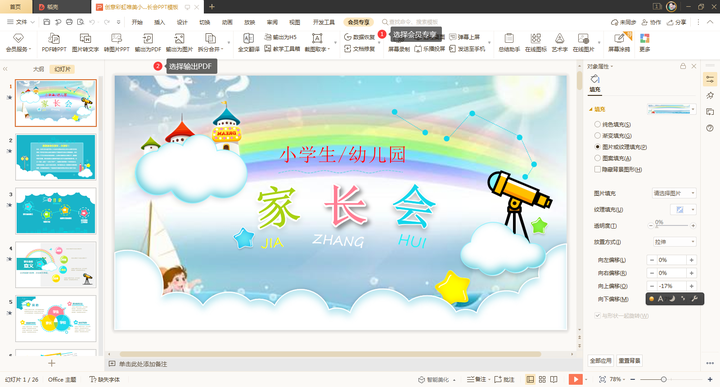Click the 更多 colorful icon in ribbon
The width and height of the screenshot is (720, 387).
pyautogui.click(x=645, y=42)
